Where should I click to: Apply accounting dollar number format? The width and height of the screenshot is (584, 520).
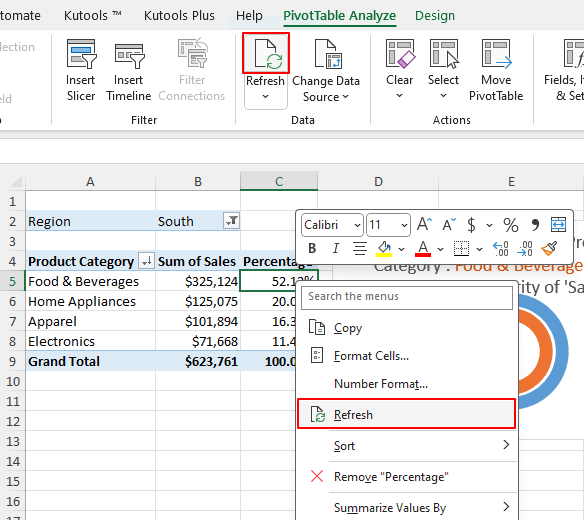click(x=471, y=225)
